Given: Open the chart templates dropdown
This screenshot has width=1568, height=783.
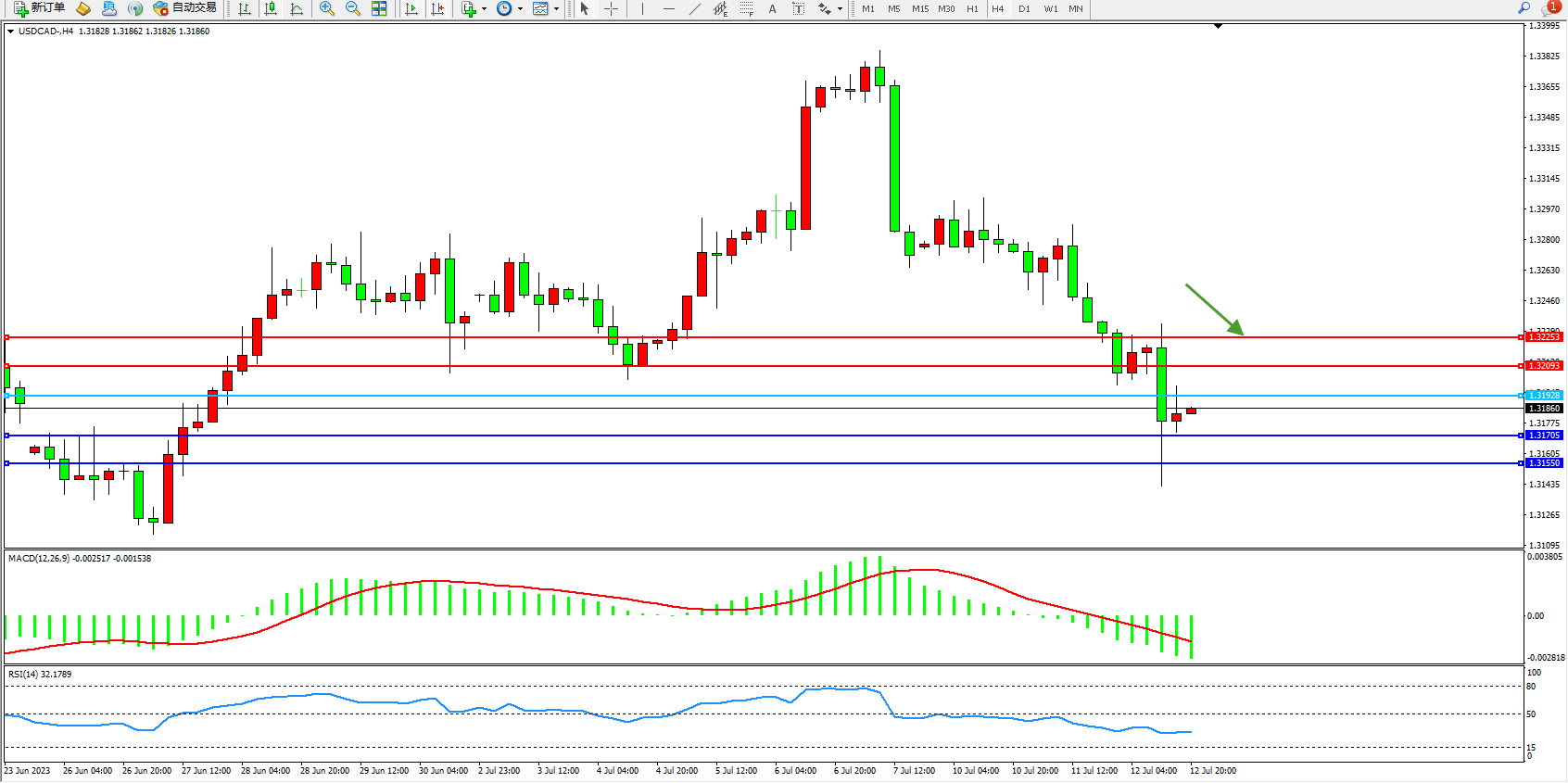Looking at the screenshot, I should pos(556,9).
